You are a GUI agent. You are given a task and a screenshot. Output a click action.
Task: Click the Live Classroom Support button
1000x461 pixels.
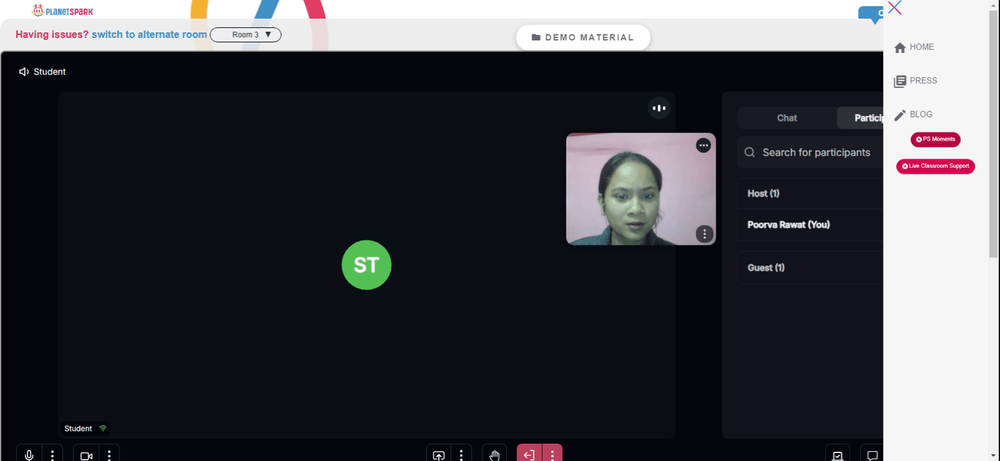936,166
